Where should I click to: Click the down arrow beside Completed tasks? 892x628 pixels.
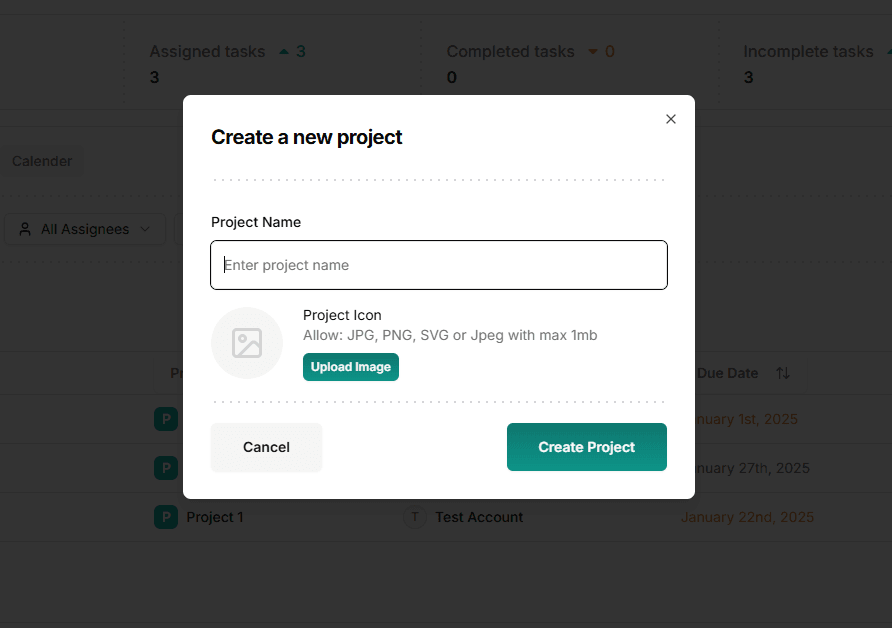[x=593, y=52]
